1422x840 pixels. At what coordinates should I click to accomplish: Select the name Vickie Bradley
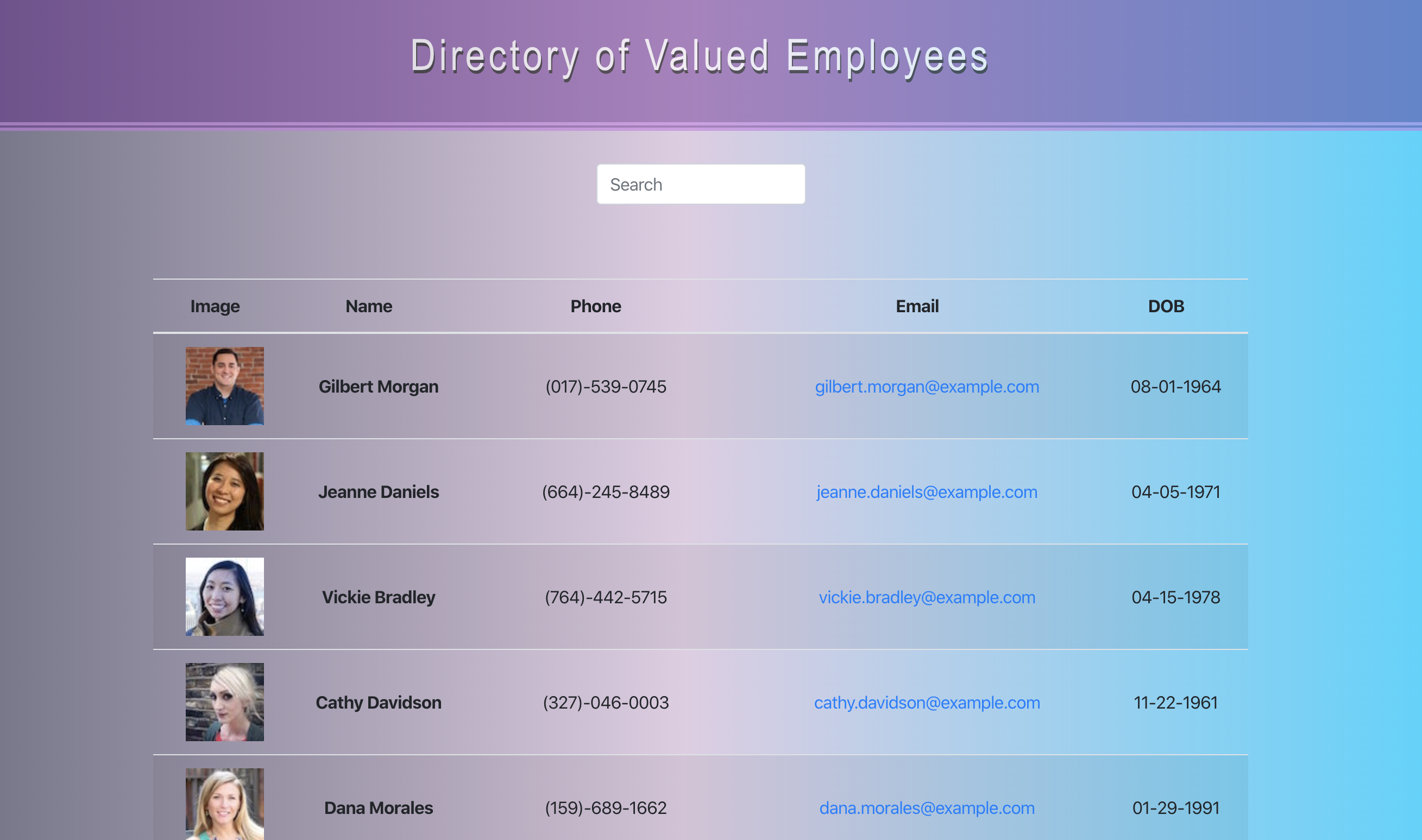tap(379, 597)
